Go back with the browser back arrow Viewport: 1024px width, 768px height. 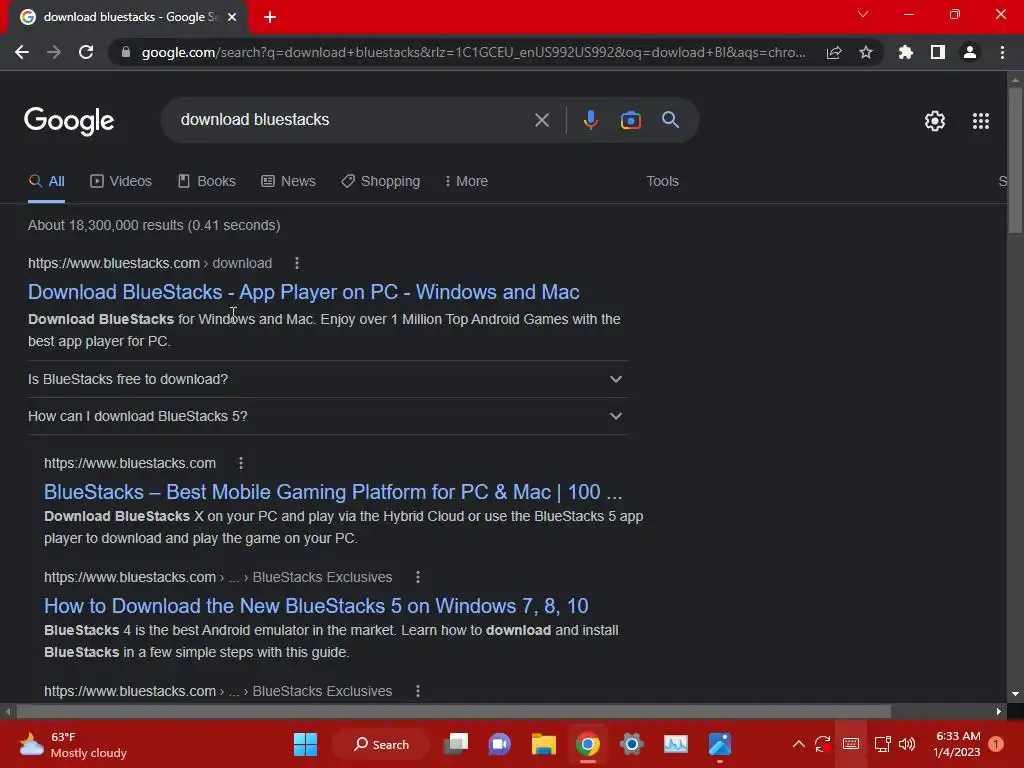coord(22,52)
